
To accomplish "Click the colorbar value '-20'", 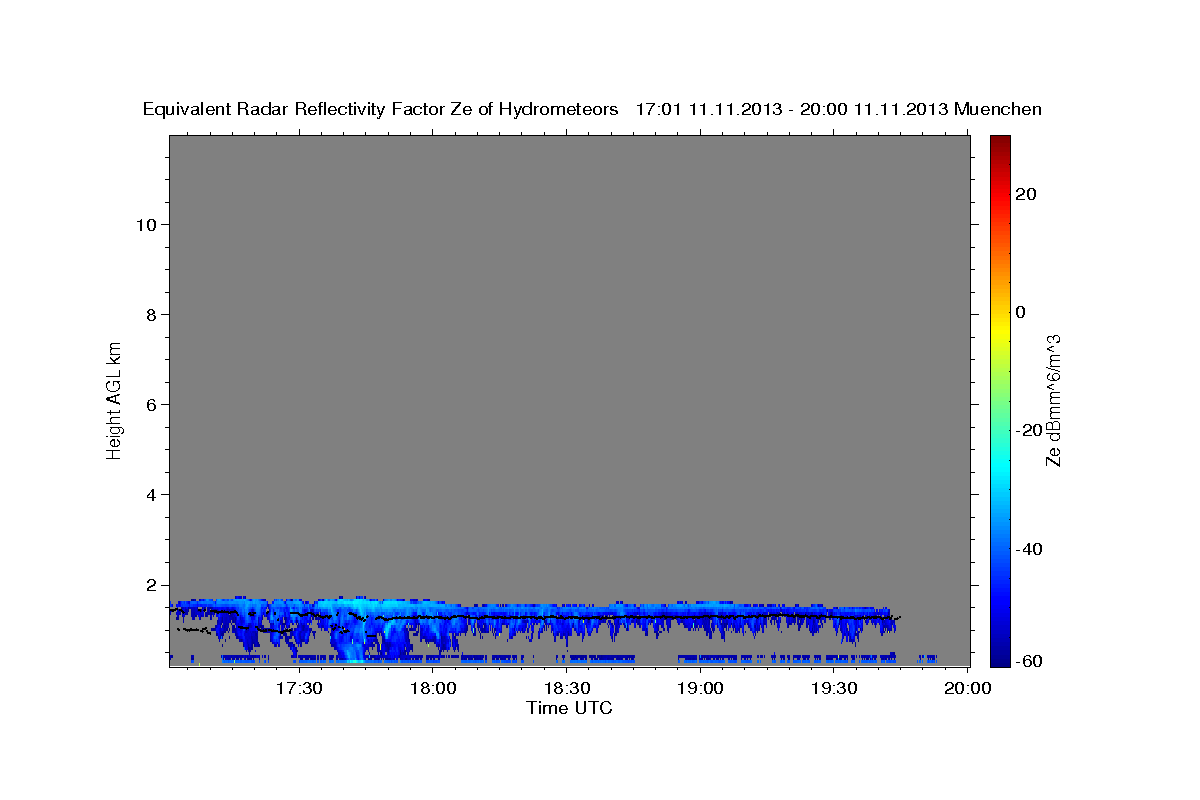I will [x=1029, y=430].
